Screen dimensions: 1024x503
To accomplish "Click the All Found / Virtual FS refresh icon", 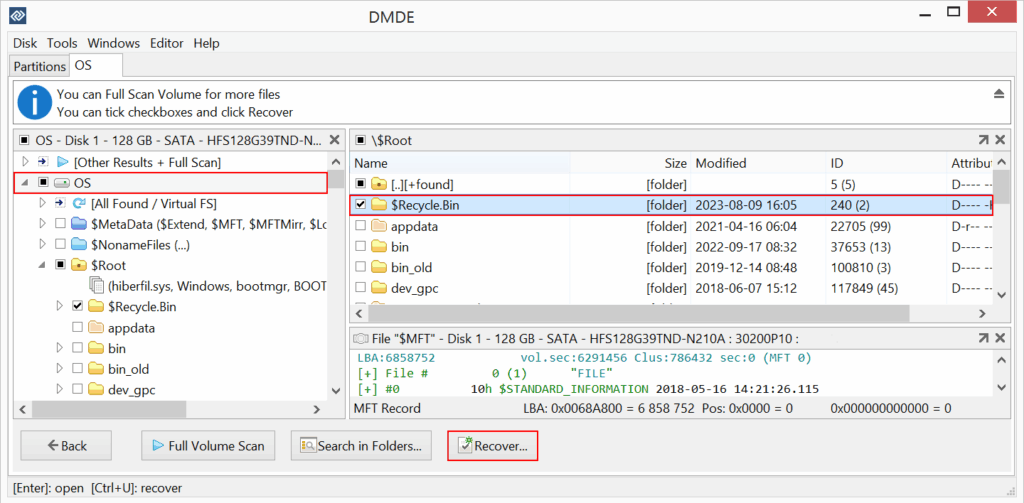I will click(79, 203).
